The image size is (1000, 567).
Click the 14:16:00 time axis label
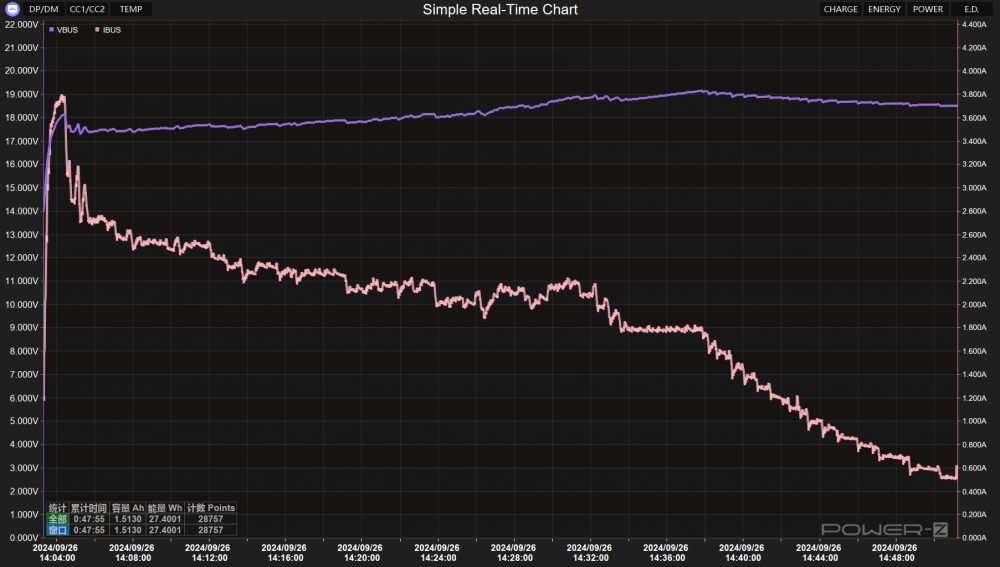[x=285, y=558]
